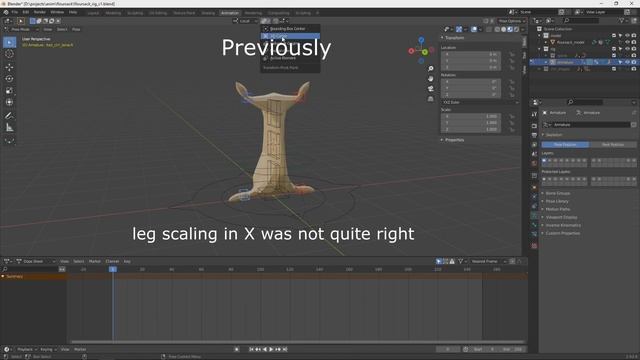The width and height of the screenshot is (640, 360).
Task: Click the zoom magnifier viewport icon
Action: [431, 69]
